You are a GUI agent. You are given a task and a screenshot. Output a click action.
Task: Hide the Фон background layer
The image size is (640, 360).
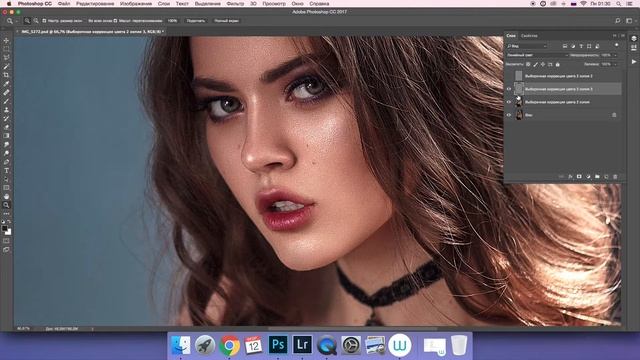click(509, 115)
